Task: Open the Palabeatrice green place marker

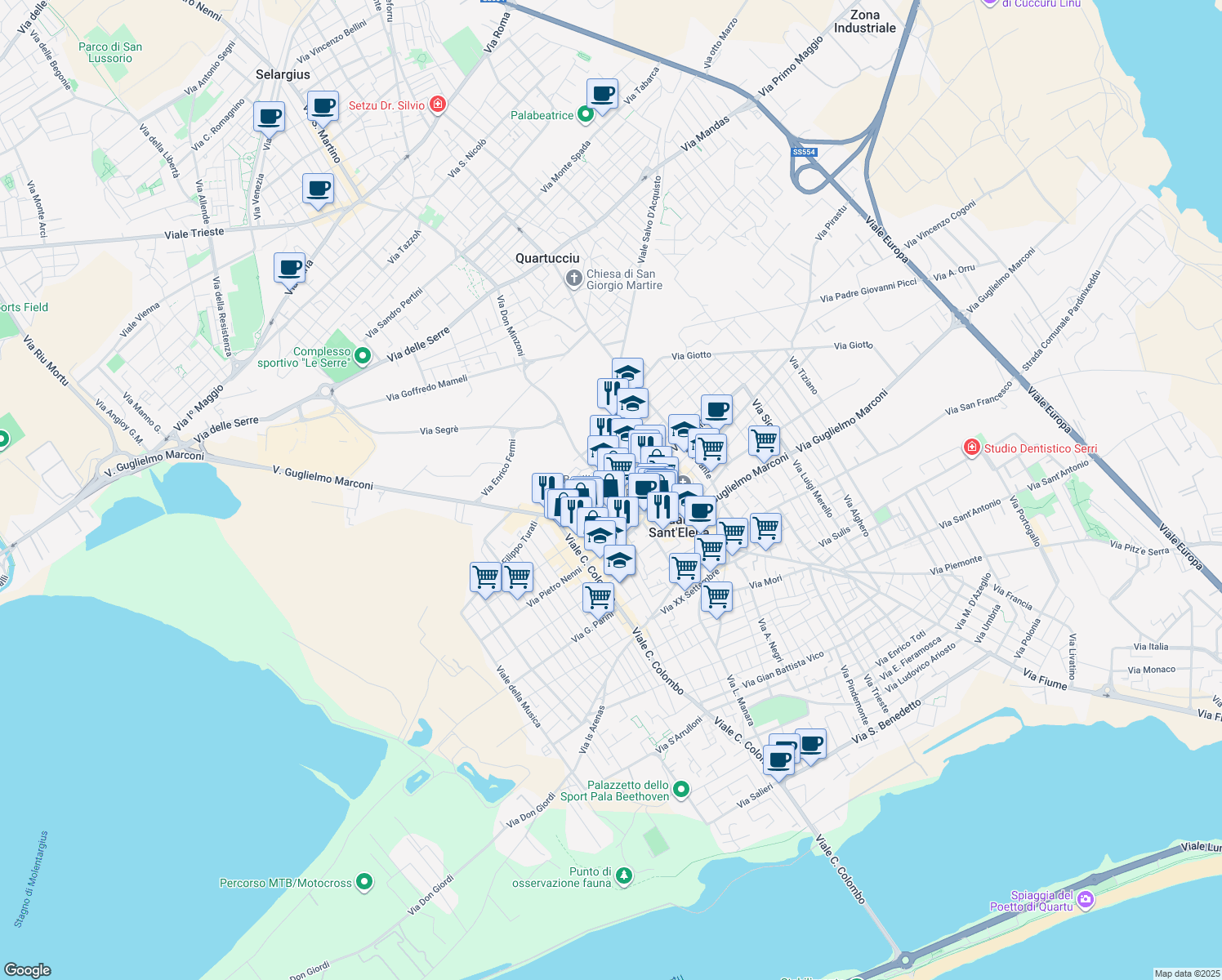Action: point(585,114)
